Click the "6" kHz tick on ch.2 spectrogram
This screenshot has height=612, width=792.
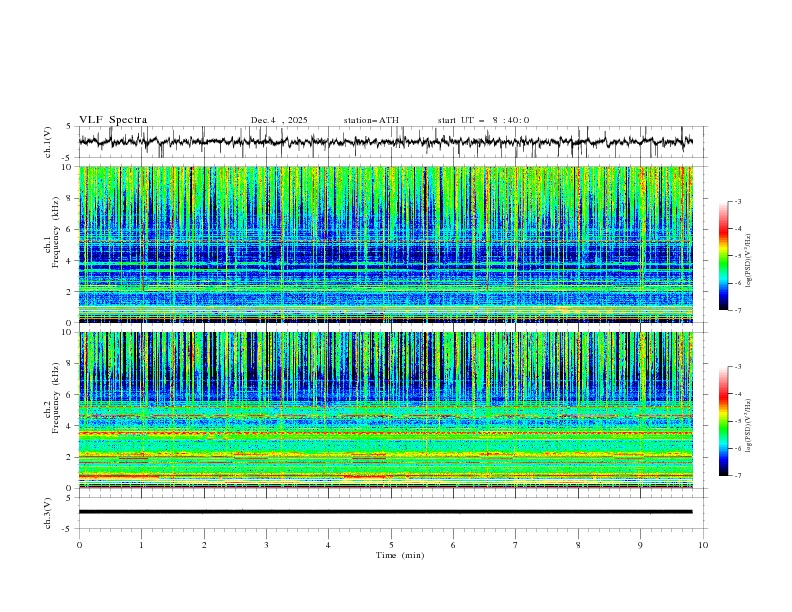[71, 395]
